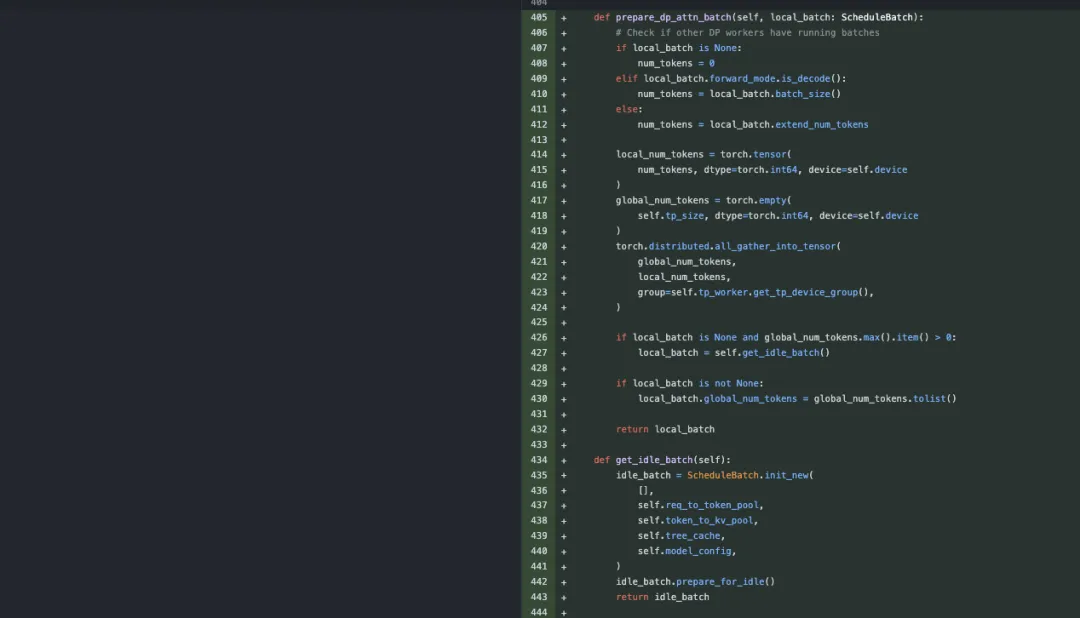1080x618 pixels.
Task: Click line number 442
Action: pos(539,581)
